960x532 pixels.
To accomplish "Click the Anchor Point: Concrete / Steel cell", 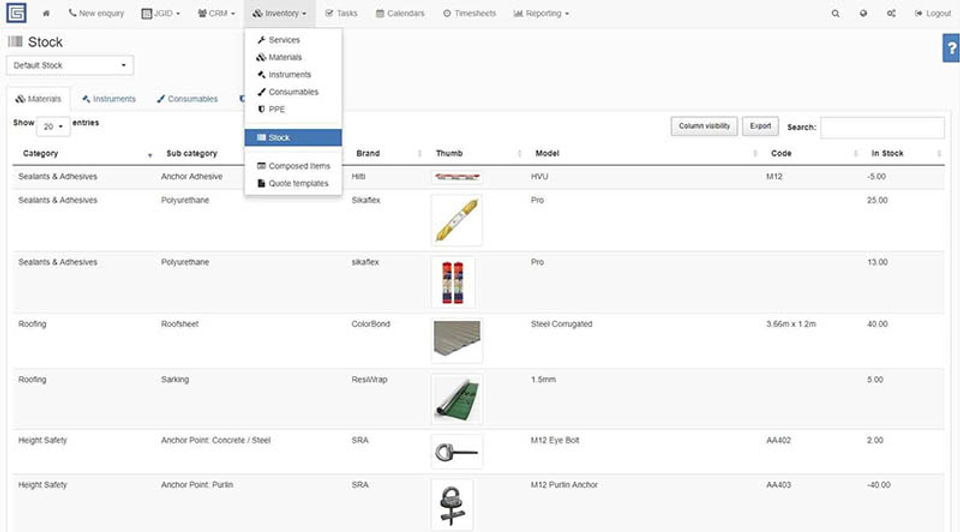I will click(x=216, y=440).
